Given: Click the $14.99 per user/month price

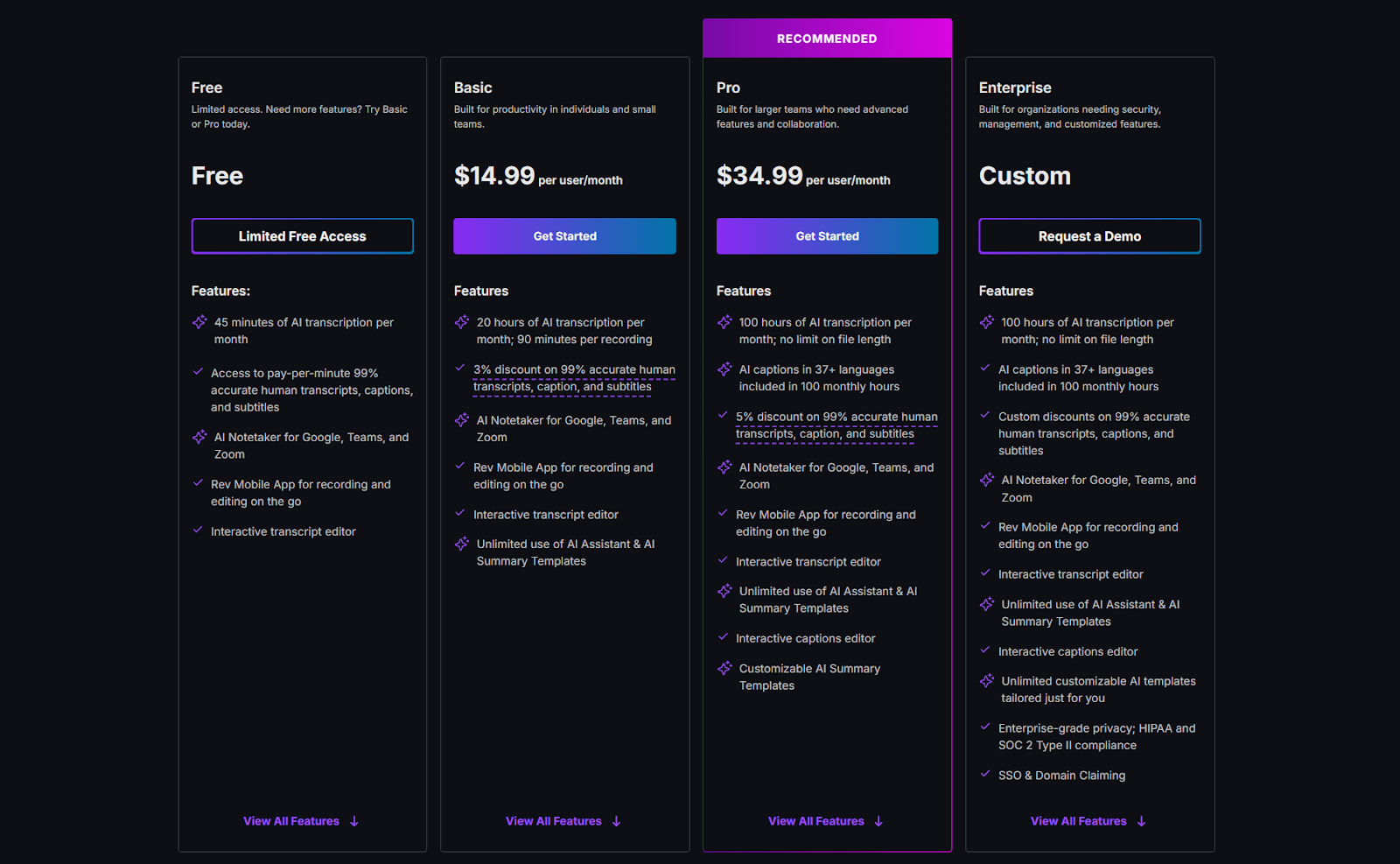Looking at the screenshot, I should (538, 176).
